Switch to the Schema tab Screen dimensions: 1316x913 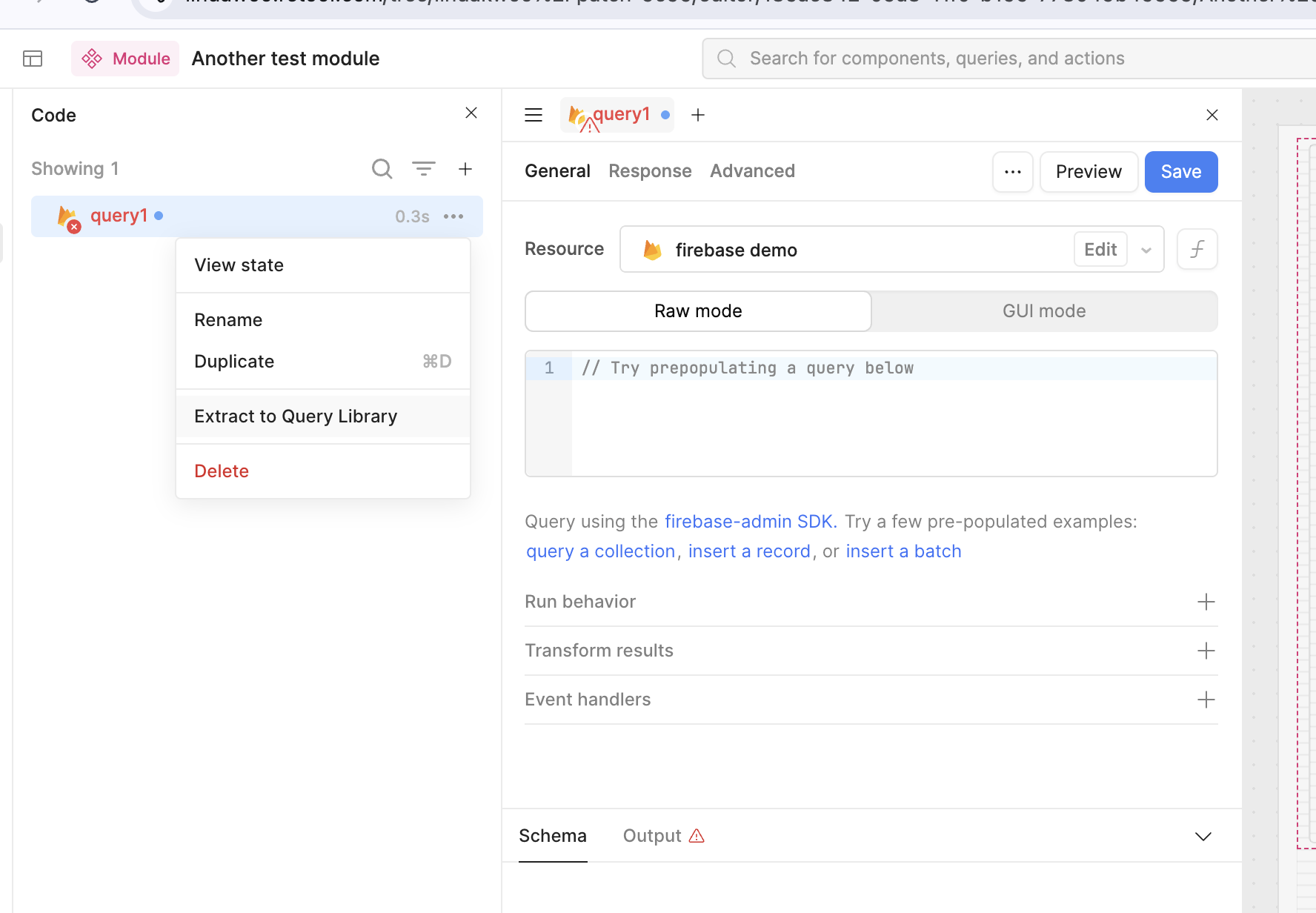553,836
